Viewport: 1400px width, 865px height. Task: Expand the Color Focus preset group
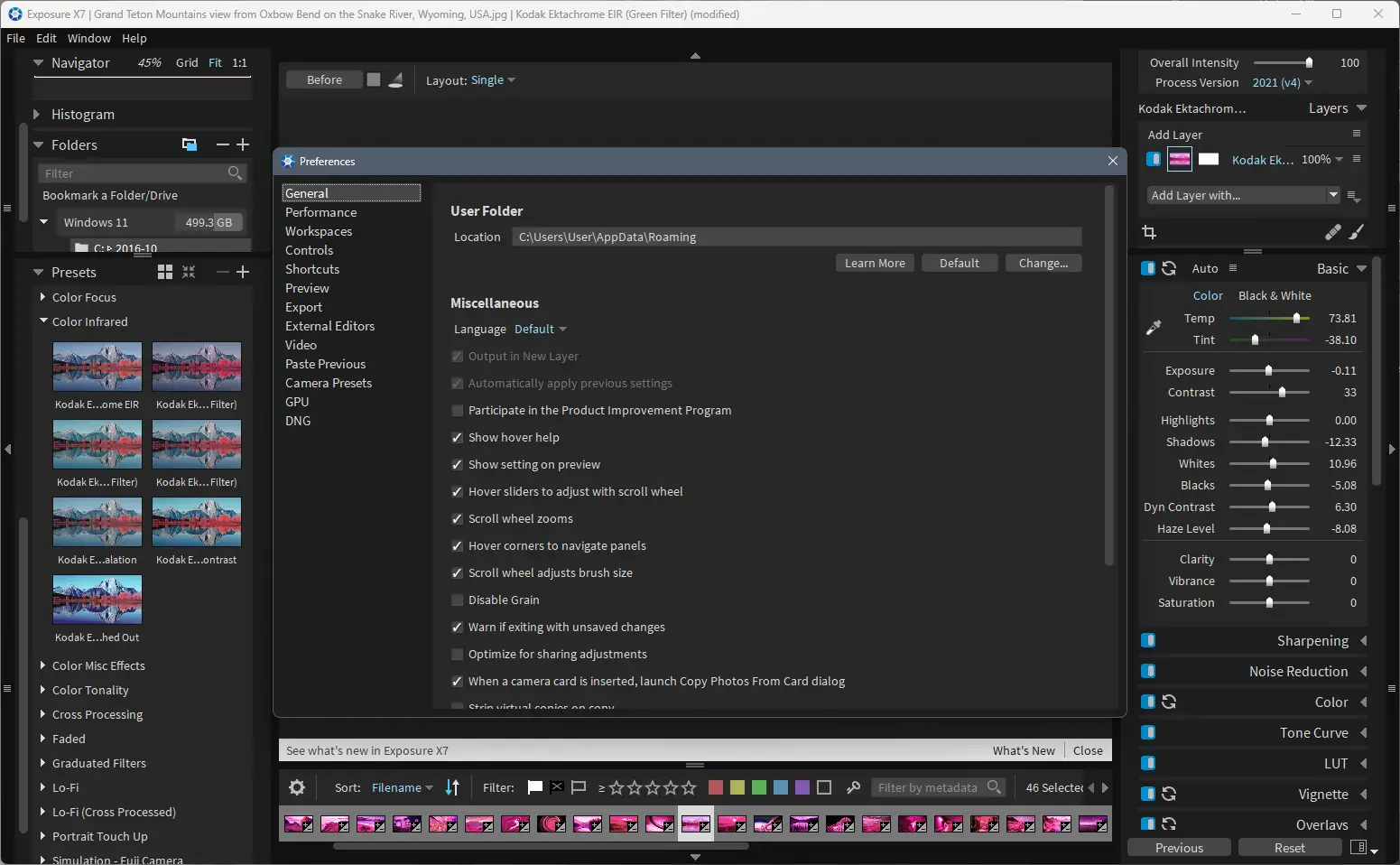42,297
